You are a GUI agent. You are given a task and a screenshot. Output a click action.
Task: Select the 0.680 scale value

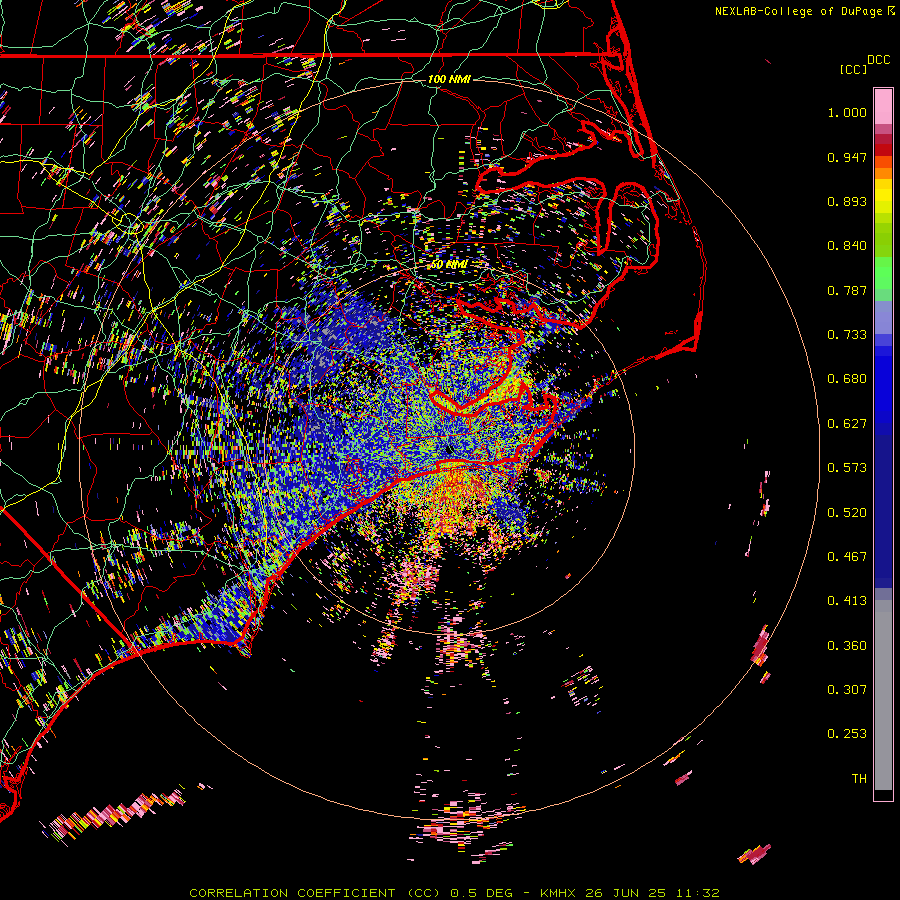tap(847, 379)
